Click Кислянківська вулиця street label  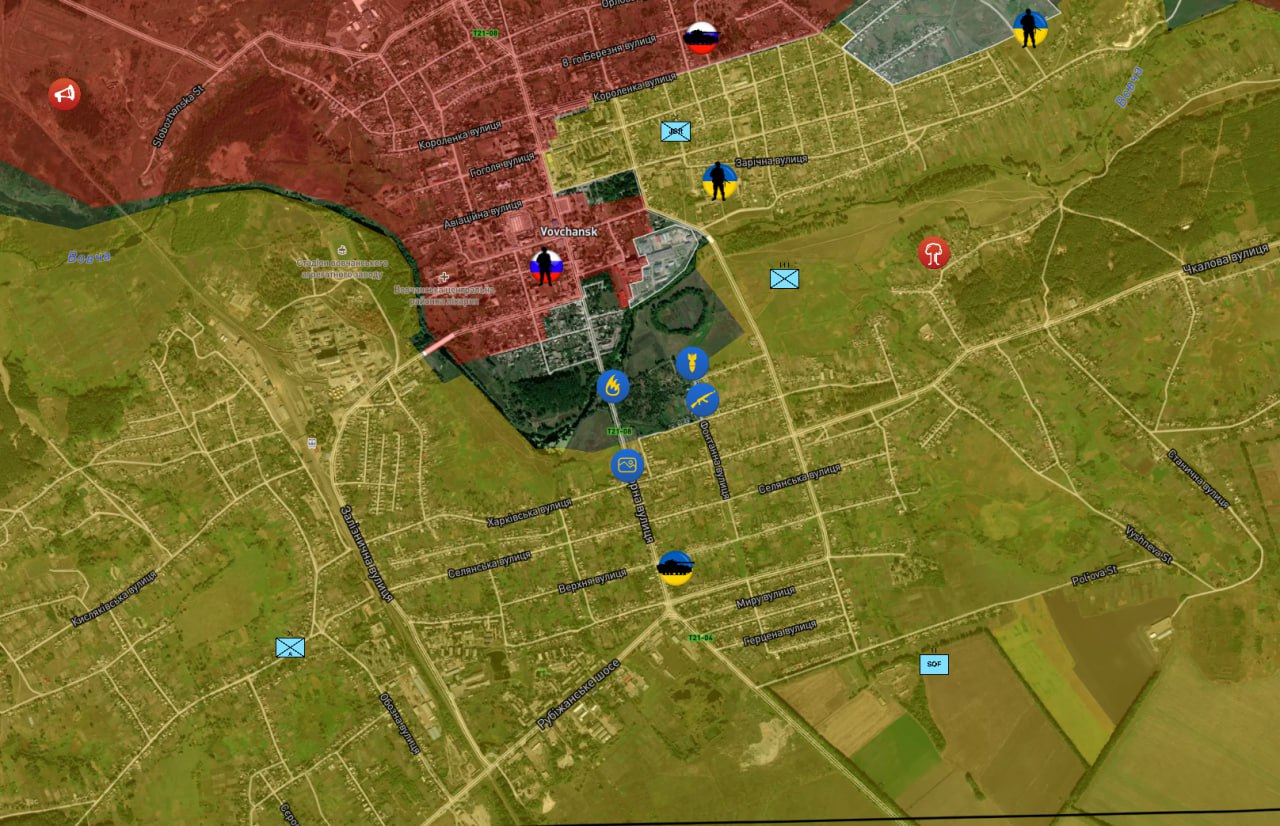(114, 599)
